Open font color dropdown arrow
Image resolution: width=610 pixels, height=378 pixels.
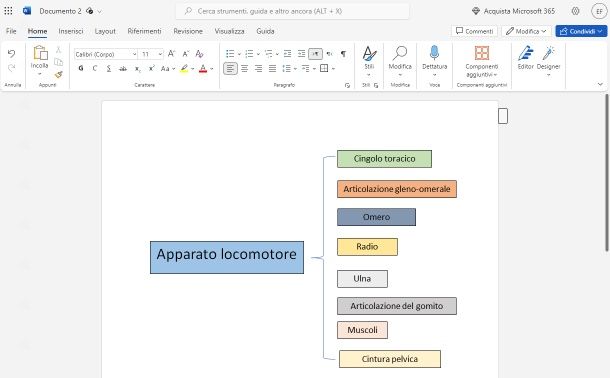(212, 69)
